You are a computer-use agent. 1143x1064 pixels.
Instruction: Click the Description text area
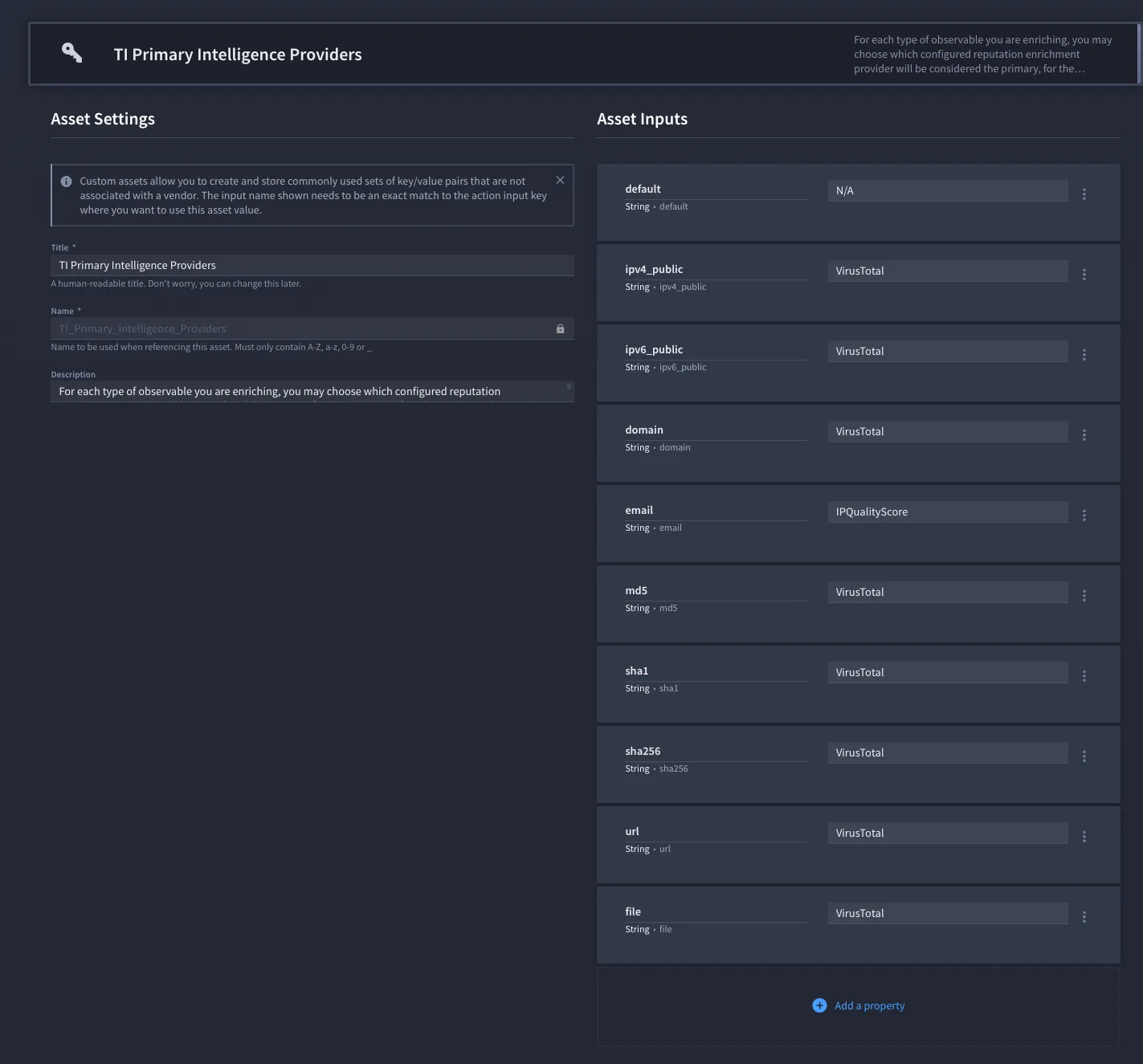click(312, 391)
